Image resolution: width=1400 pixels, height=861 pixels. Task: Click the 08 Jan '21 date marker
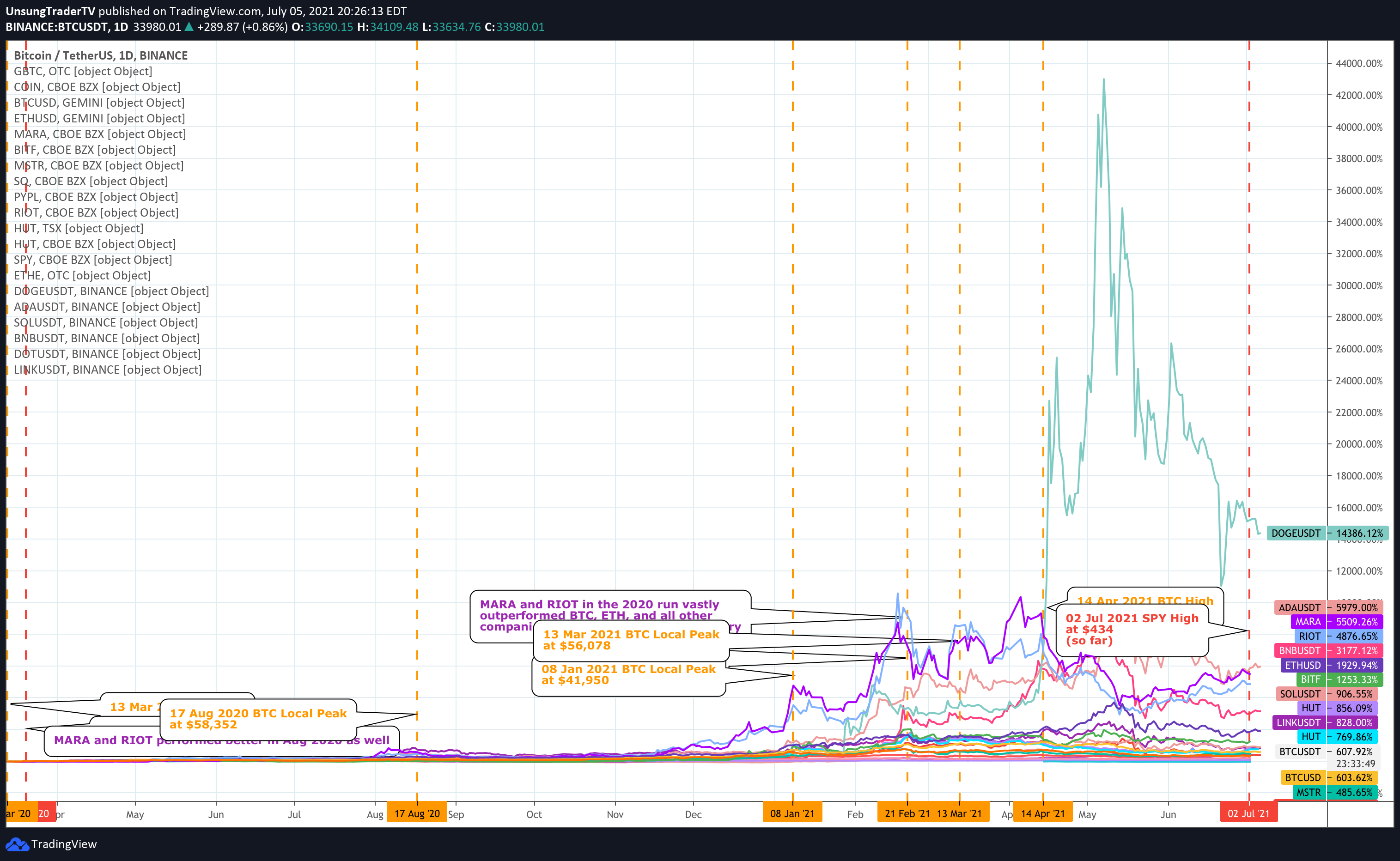point(792,813)
